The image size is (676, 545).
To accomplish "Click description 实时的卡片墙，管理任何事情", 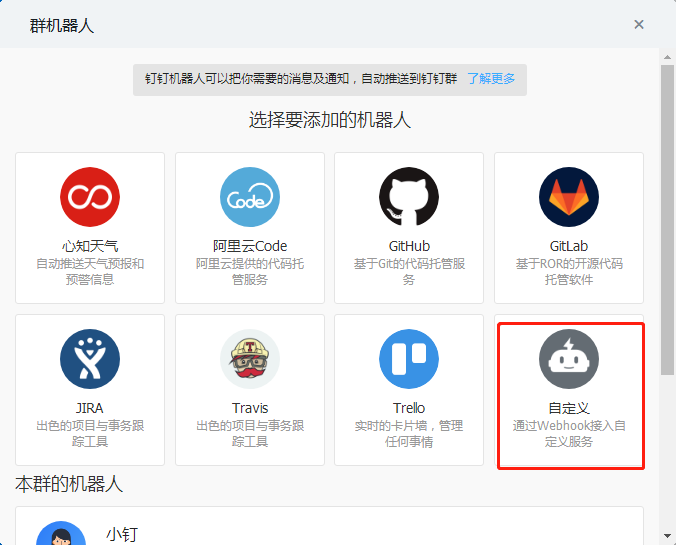I will pos(409,434).
